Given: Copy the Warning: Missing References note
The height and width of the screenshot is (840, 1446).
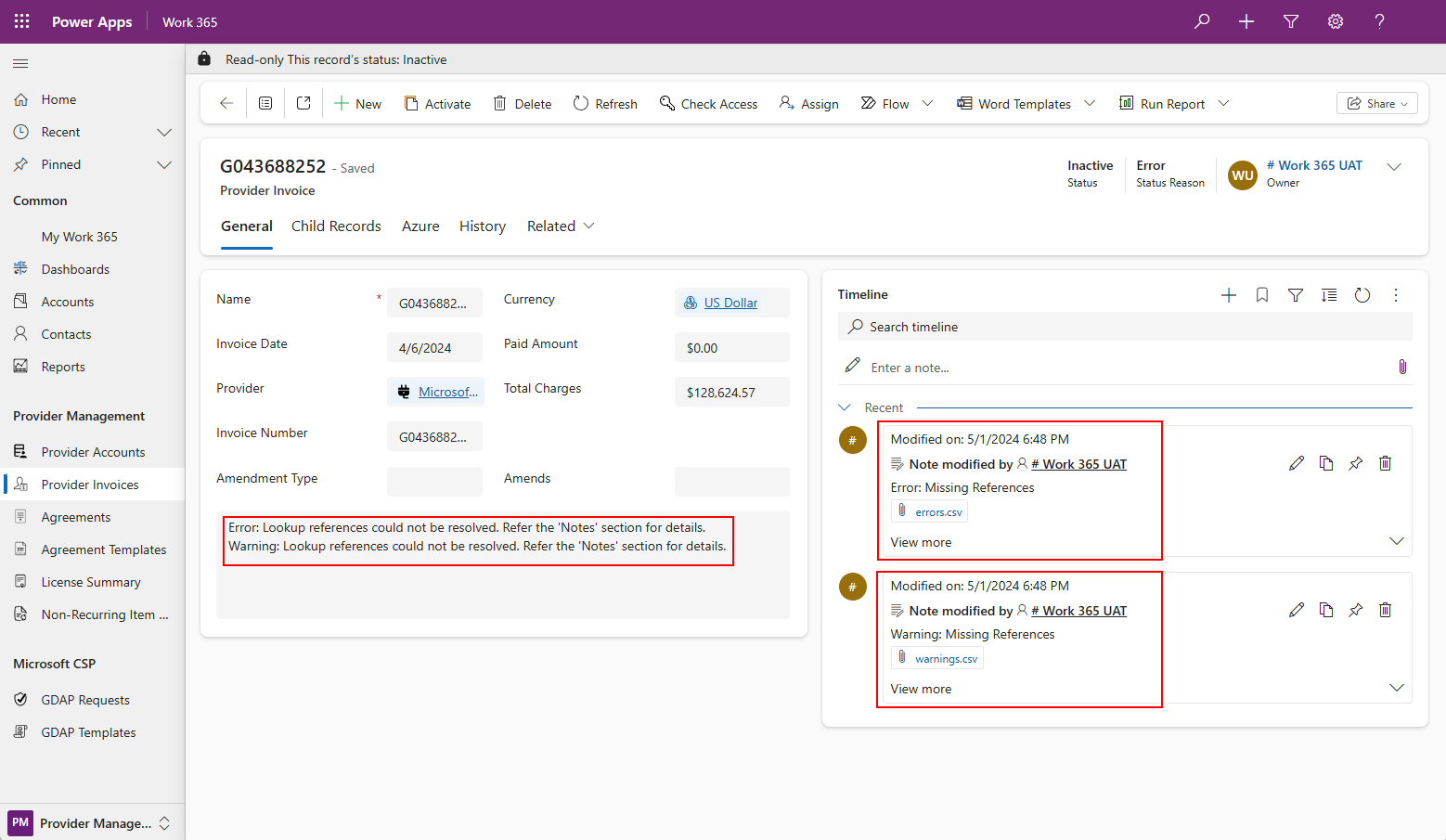Looking at the screenshot, I should click(1326, 610).
